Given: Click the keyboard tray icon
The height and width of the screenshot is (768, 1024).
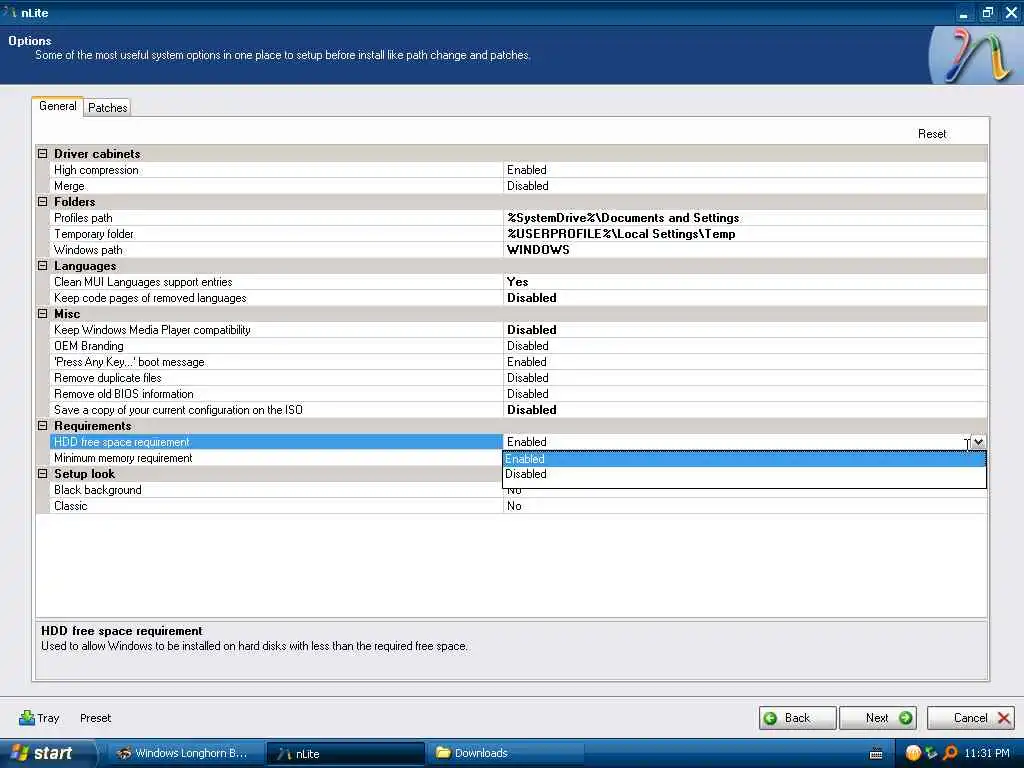Looking at the screenshot, I should 876,754.
